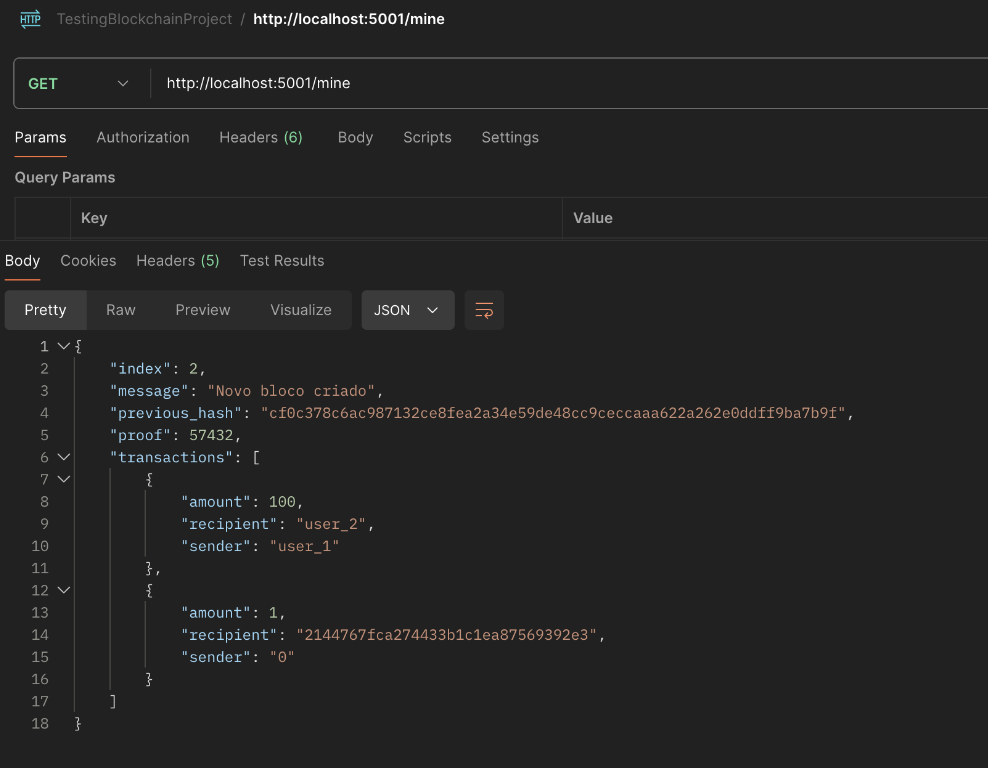This screenshot has height=768, width=988.
Task: Open the Test Results tab
Action: (282, 261)
